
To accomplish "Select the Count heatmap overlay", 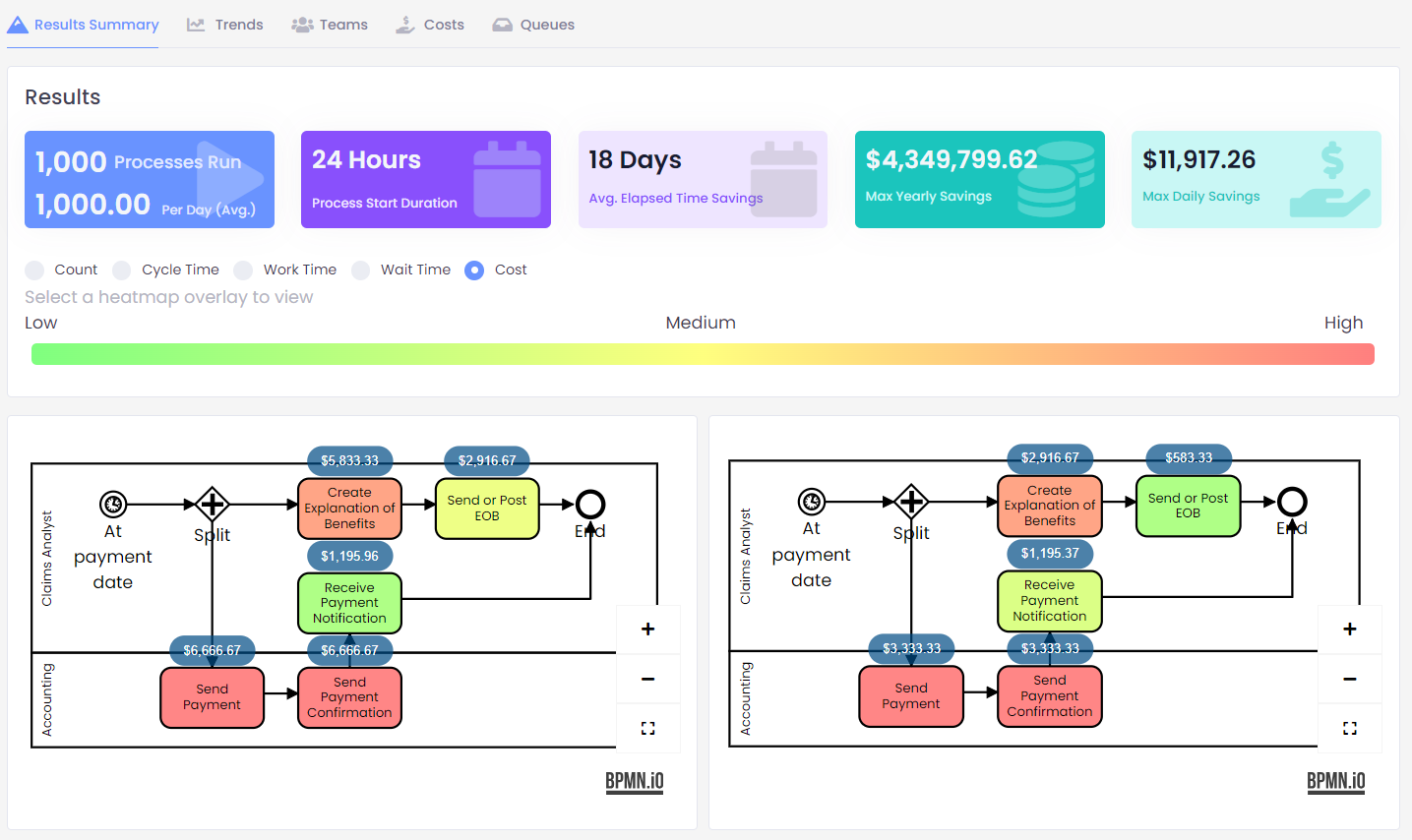I will [x=33, y=270].
